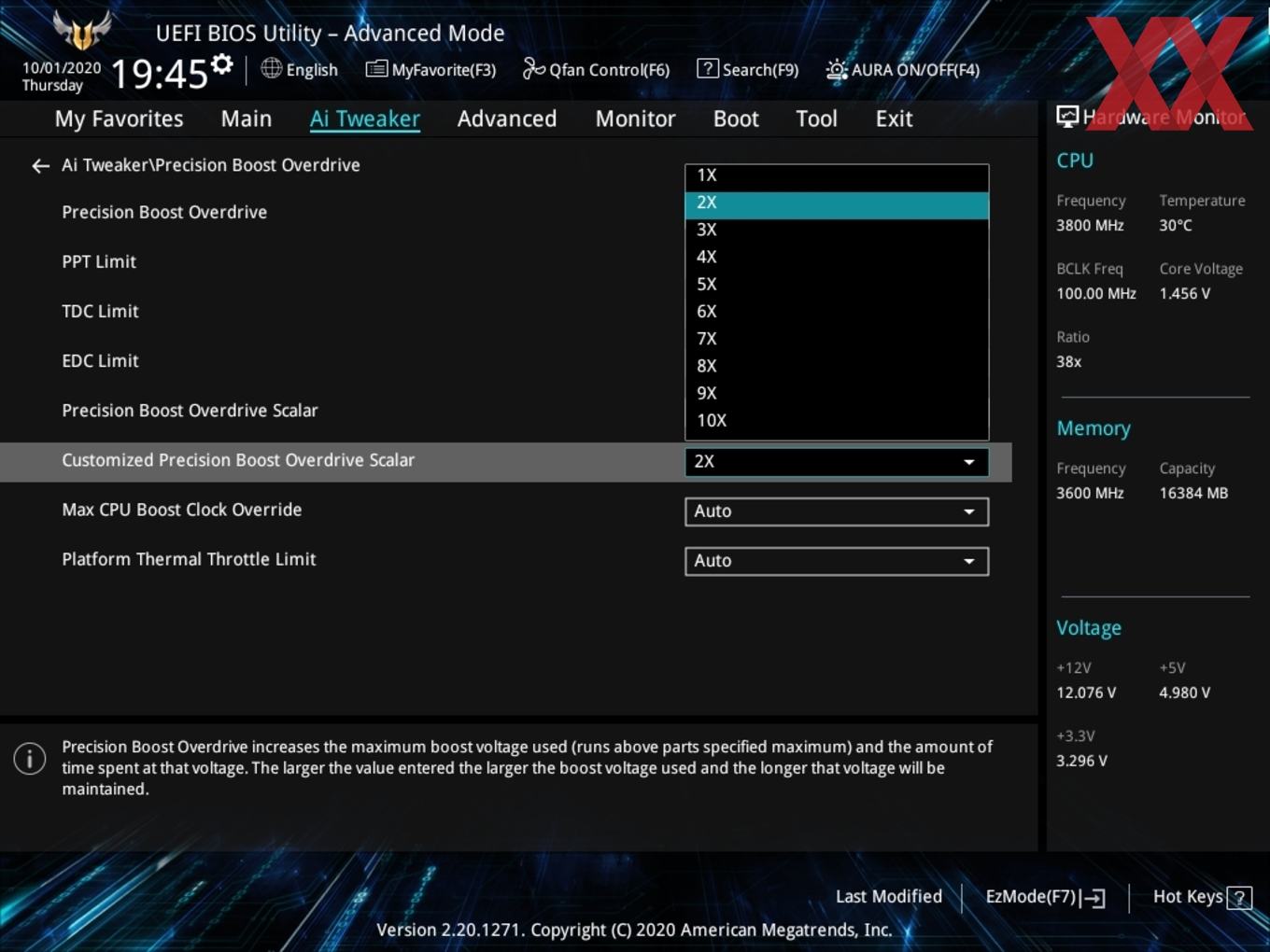Select Customized Precision Boost Overdrive Scalar label

238,460
